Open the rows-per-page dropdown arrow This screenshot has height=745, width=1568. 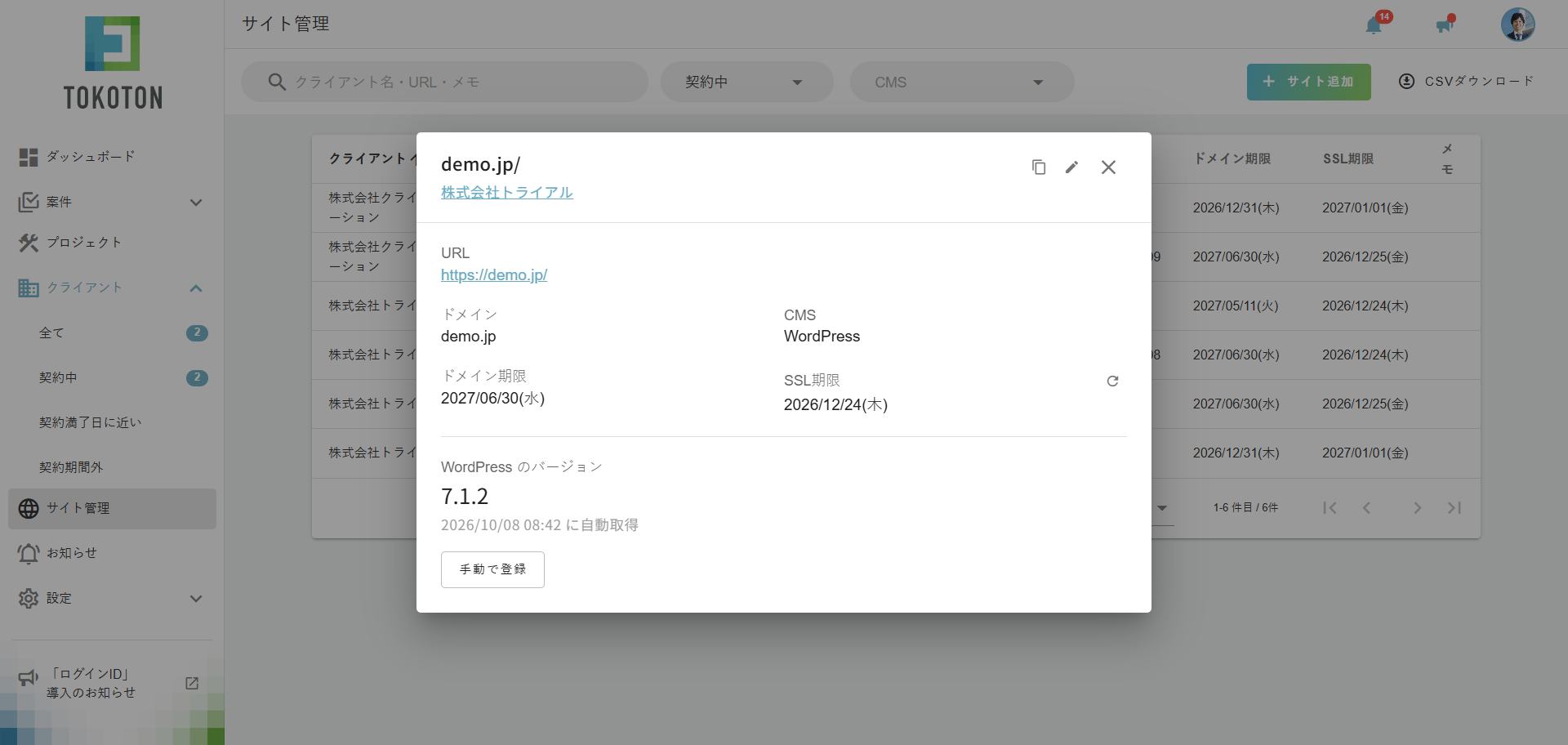pos(1162,508)
